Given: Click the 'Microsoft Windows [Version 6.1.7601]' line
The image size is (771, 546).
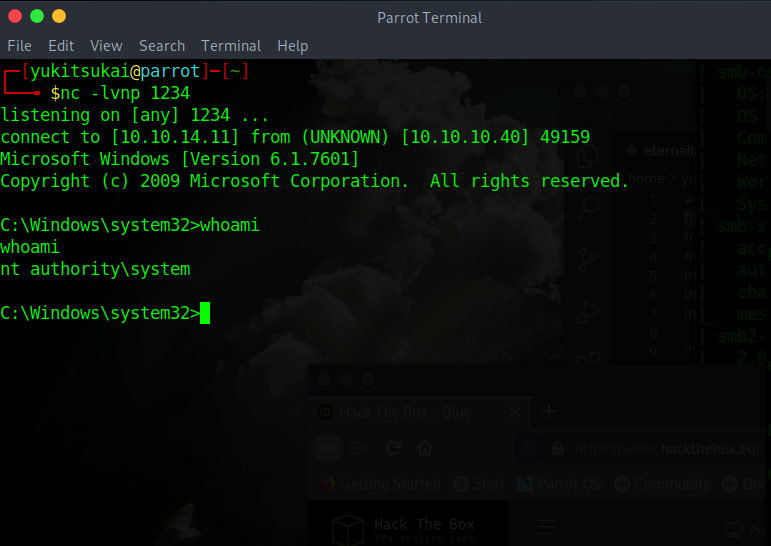Looking at the screenshot, I should [179, 159].
